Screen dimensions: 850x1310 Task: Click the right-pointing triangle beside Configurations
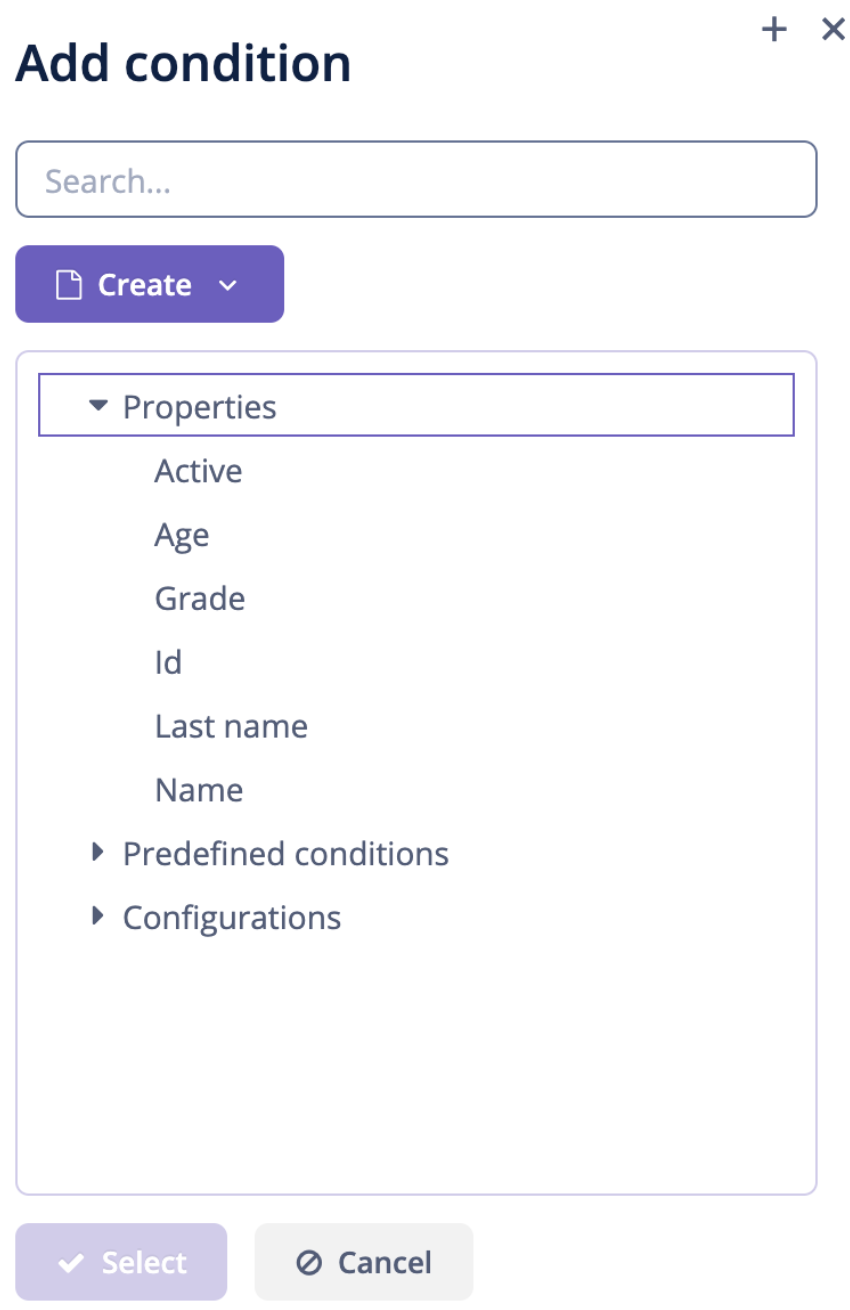(98, 916)
